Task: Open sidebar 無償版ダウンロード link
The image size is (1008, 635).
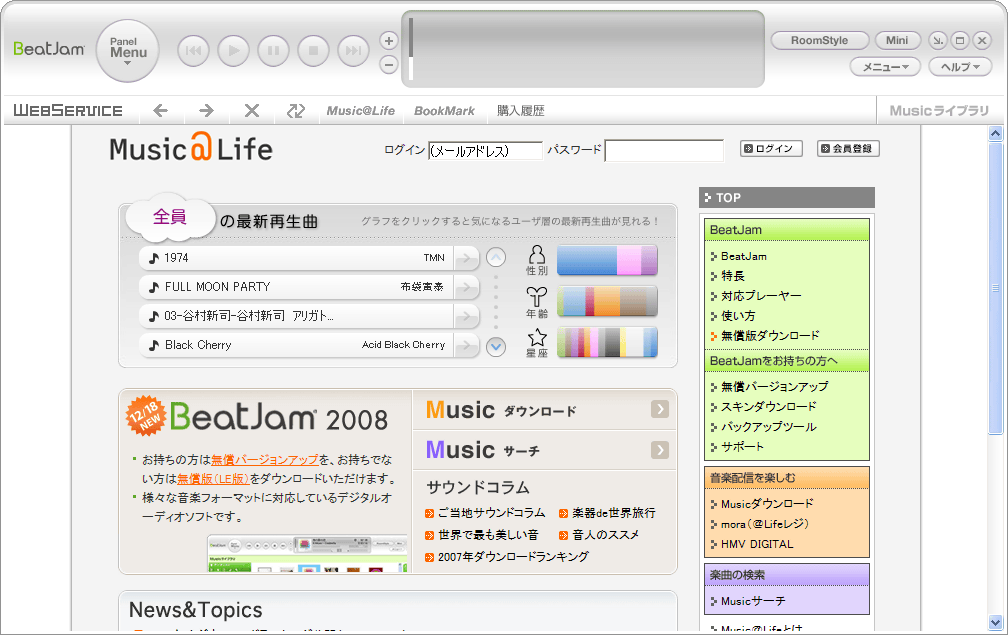Action: pos(770,335)
